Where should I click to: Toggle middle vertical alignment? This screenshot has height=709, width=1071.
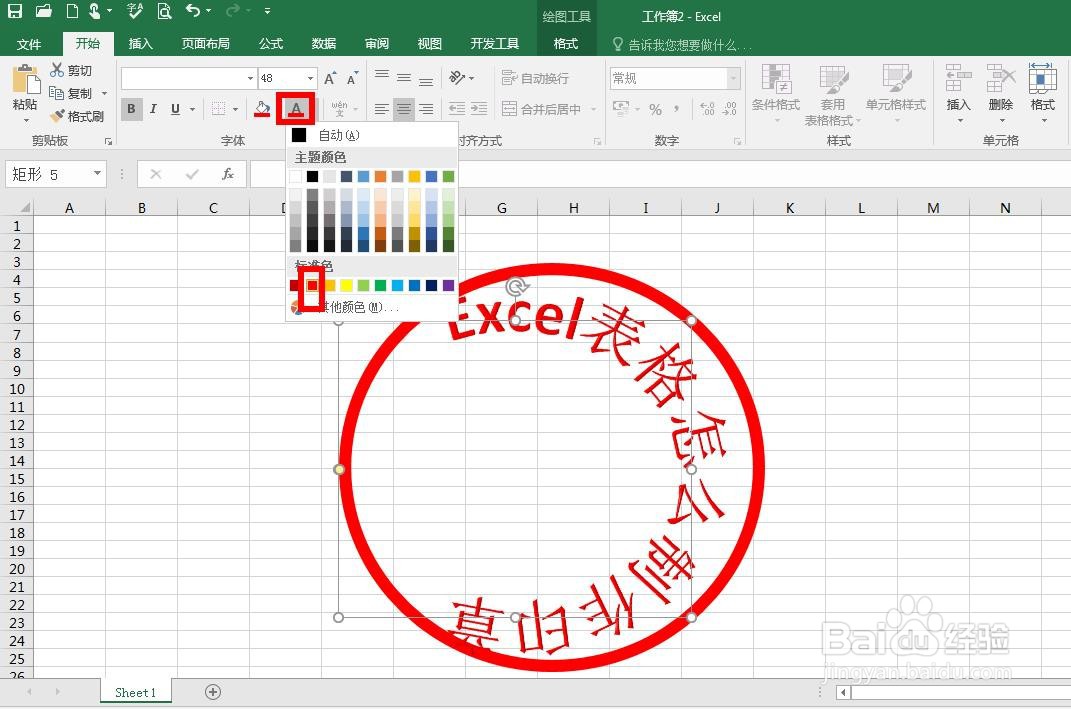(x=404, y=78)
